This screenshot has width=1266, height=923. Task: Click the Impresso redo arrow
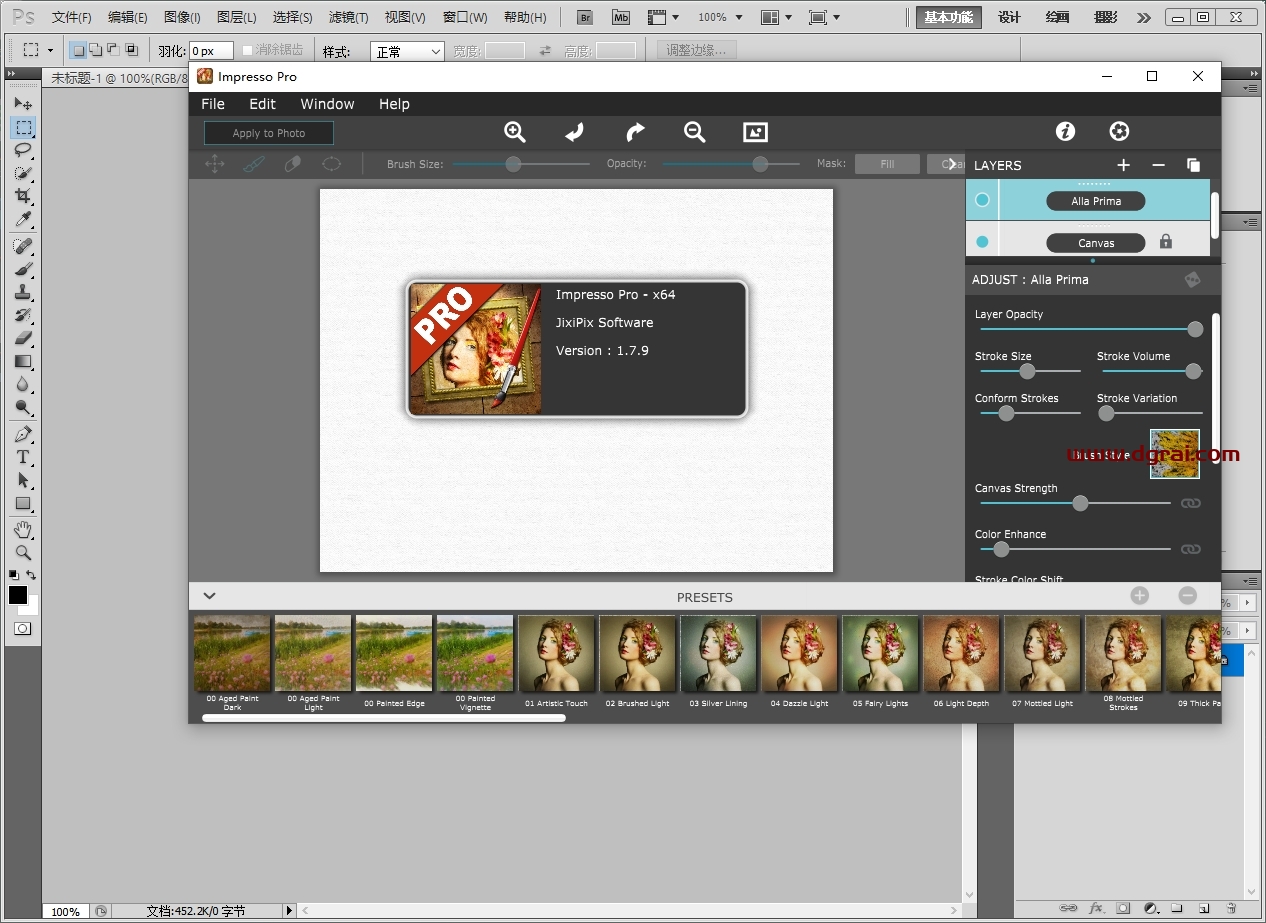pos(635,132)
